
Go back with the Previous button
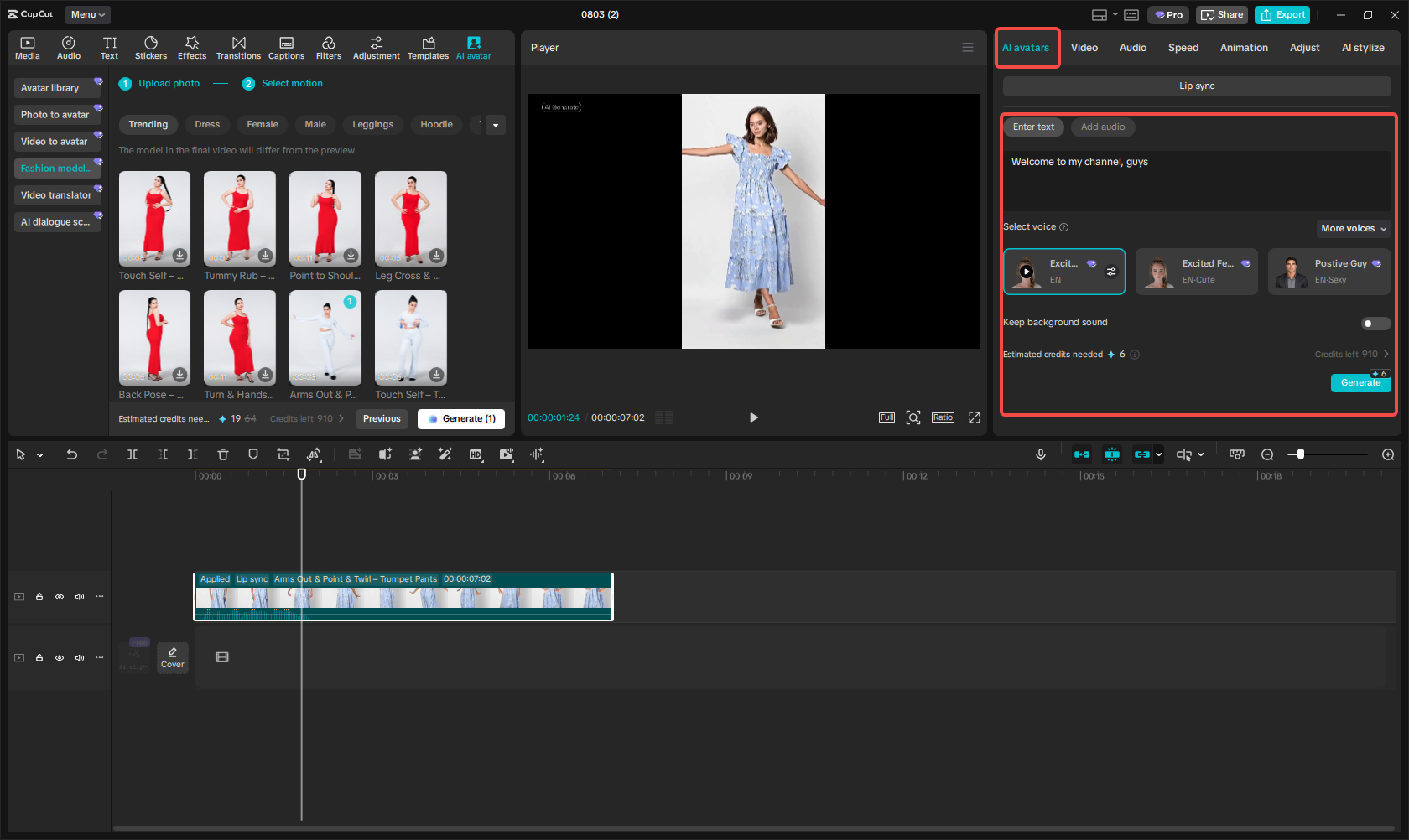coord(382,418)
